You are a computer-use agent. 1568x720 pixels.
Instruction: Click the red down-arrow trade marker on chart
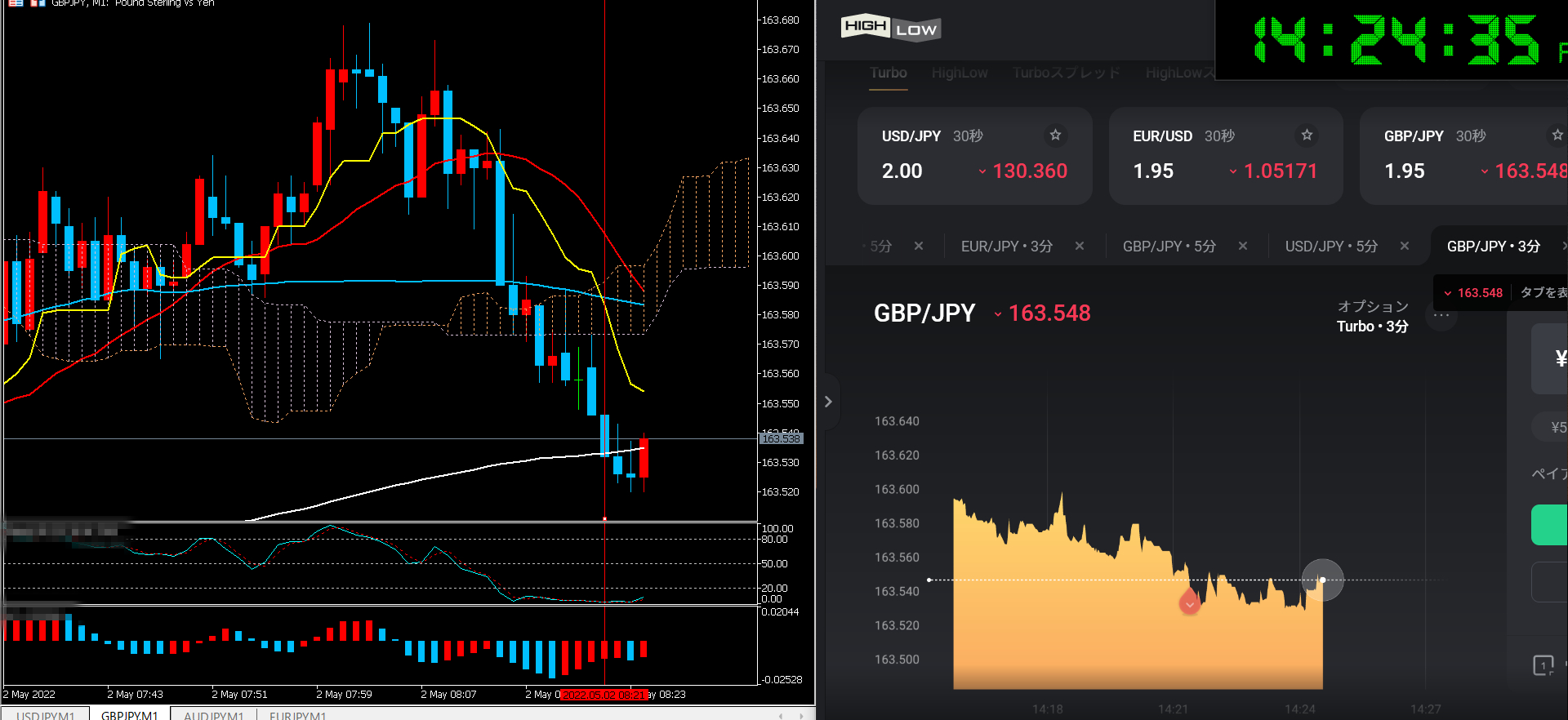(1190, 603)
